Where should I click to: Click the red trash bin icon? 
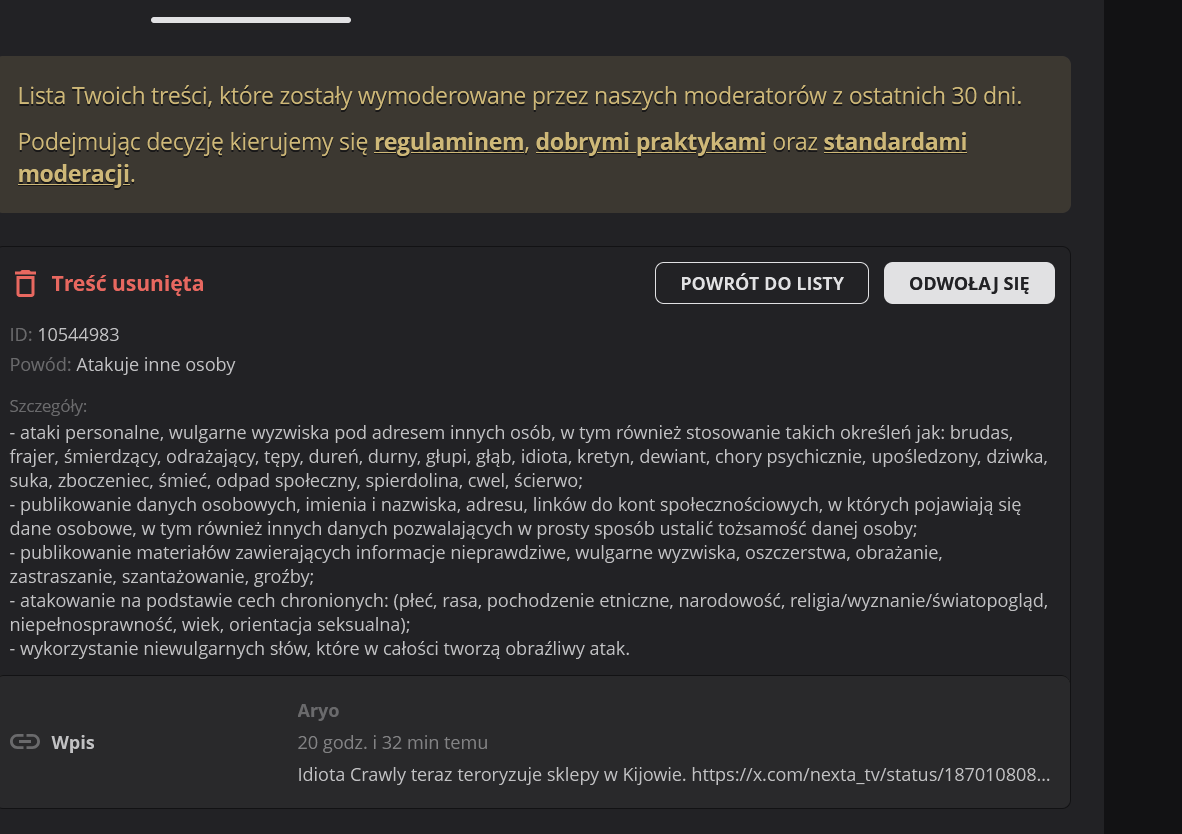(x=26, y=283)
